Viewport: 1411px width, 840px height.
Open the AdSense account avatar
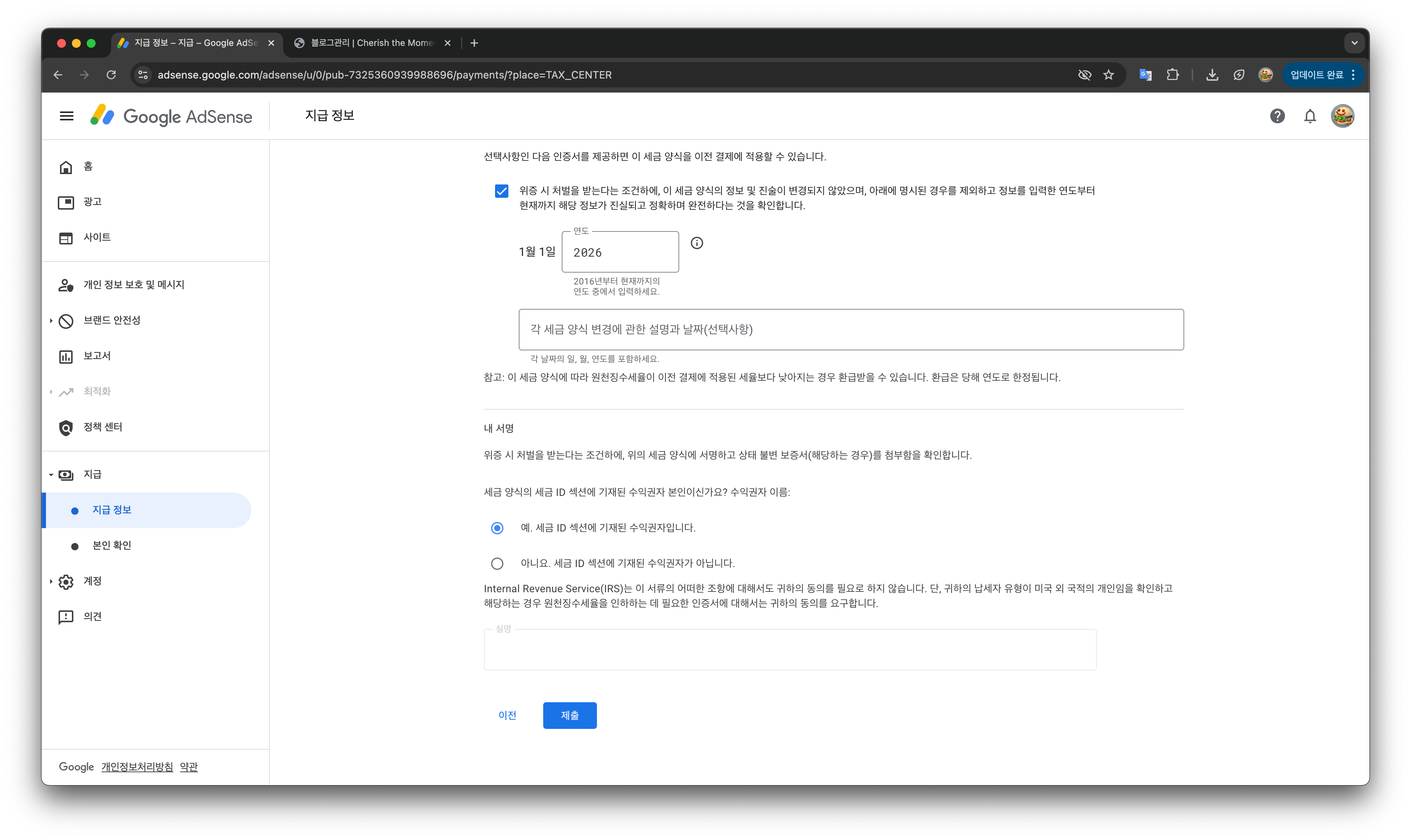tap(1342, 116)
